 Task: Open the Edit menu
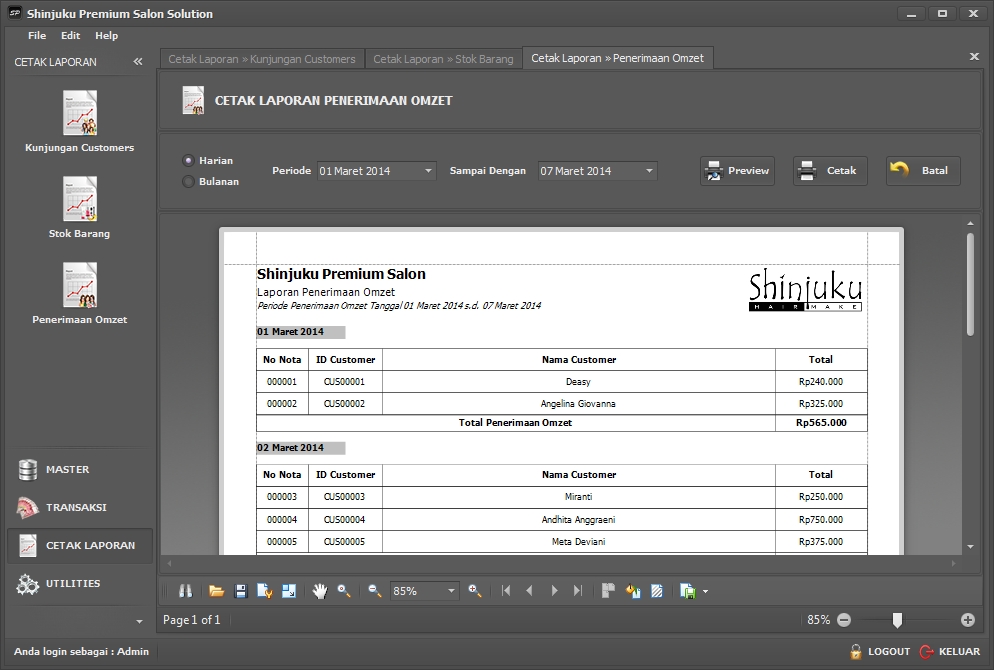click(70, 35)
